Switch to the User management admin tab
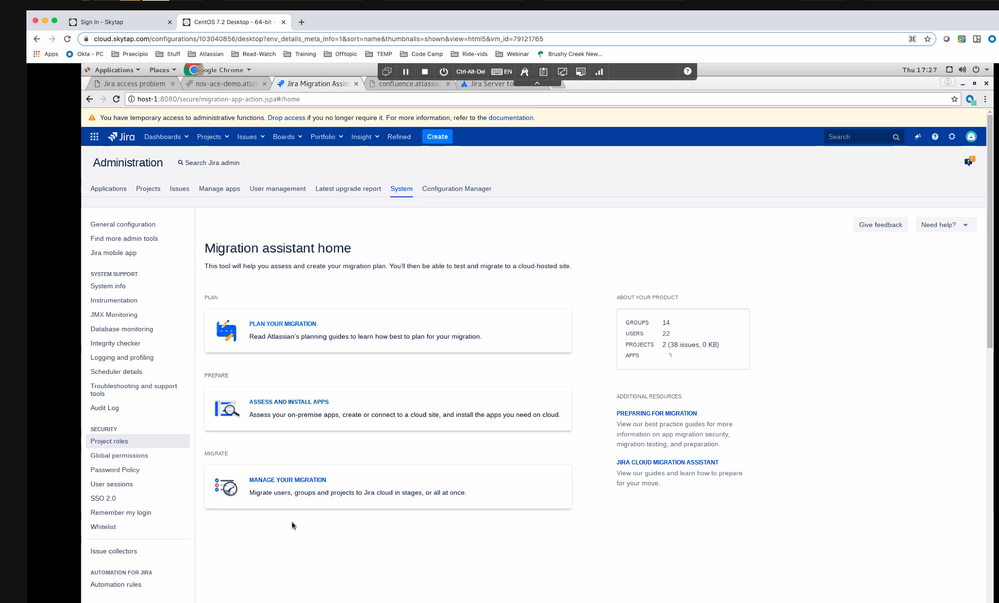The image size is (999, 603). coord(277,189)
